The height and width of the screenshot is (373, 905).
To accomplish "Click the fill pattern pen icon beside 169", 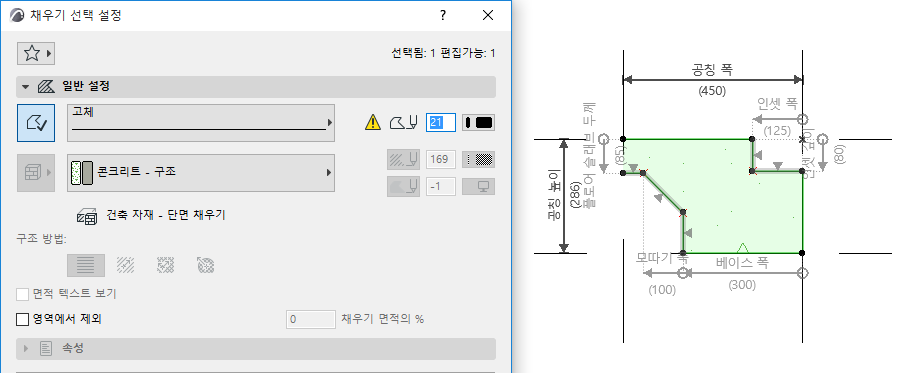I will tap(403, 159).
